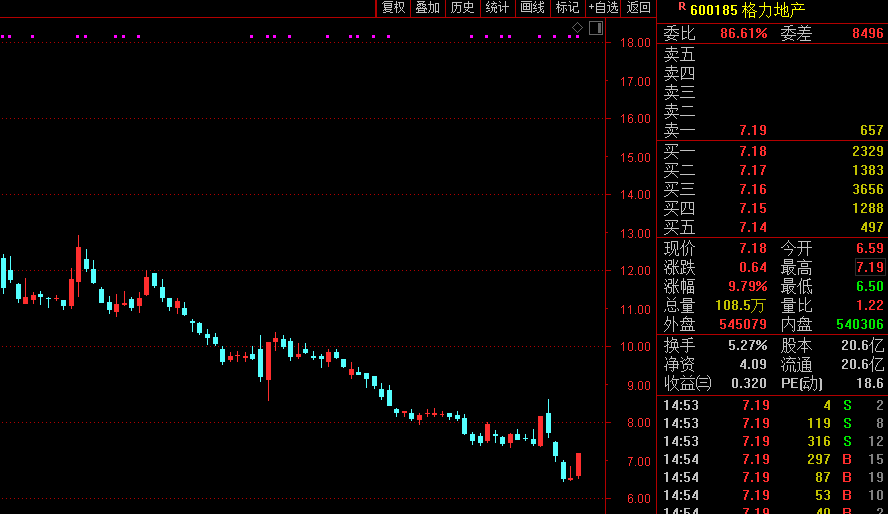Click the 14:54 trade with volume 87
The width and height of the screenshot is (888, 514).
pyautogui.click(x=773, y=478)
